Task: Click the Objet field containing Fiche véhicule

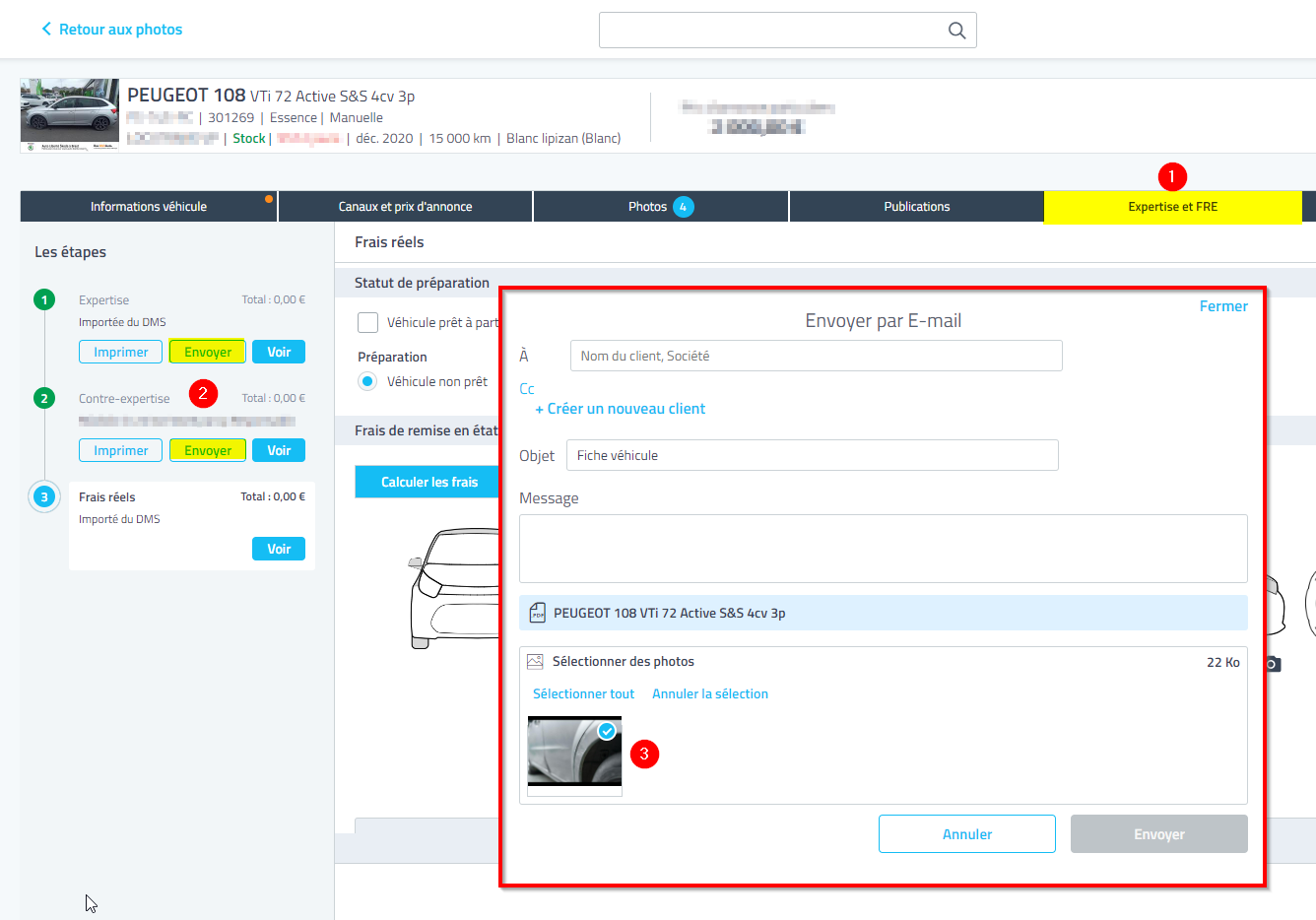Action: pos(813,455)
